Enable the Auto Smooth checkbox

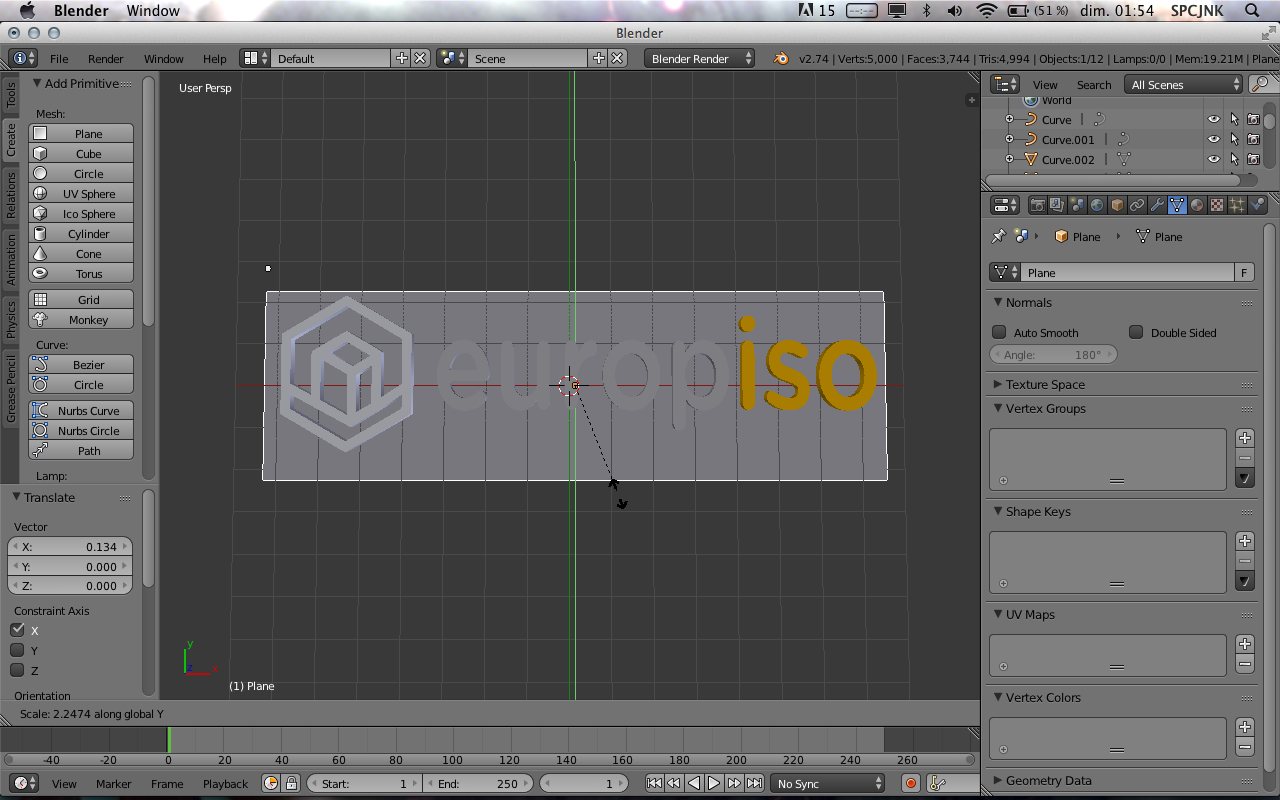[x=999, y=332]
